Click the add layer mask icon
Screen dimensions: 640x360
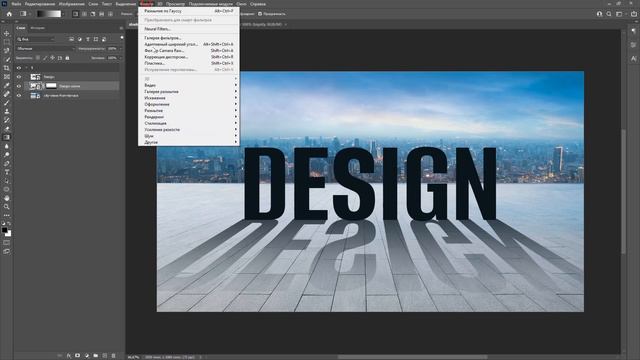pyautogui.click(x=78, y=356)
